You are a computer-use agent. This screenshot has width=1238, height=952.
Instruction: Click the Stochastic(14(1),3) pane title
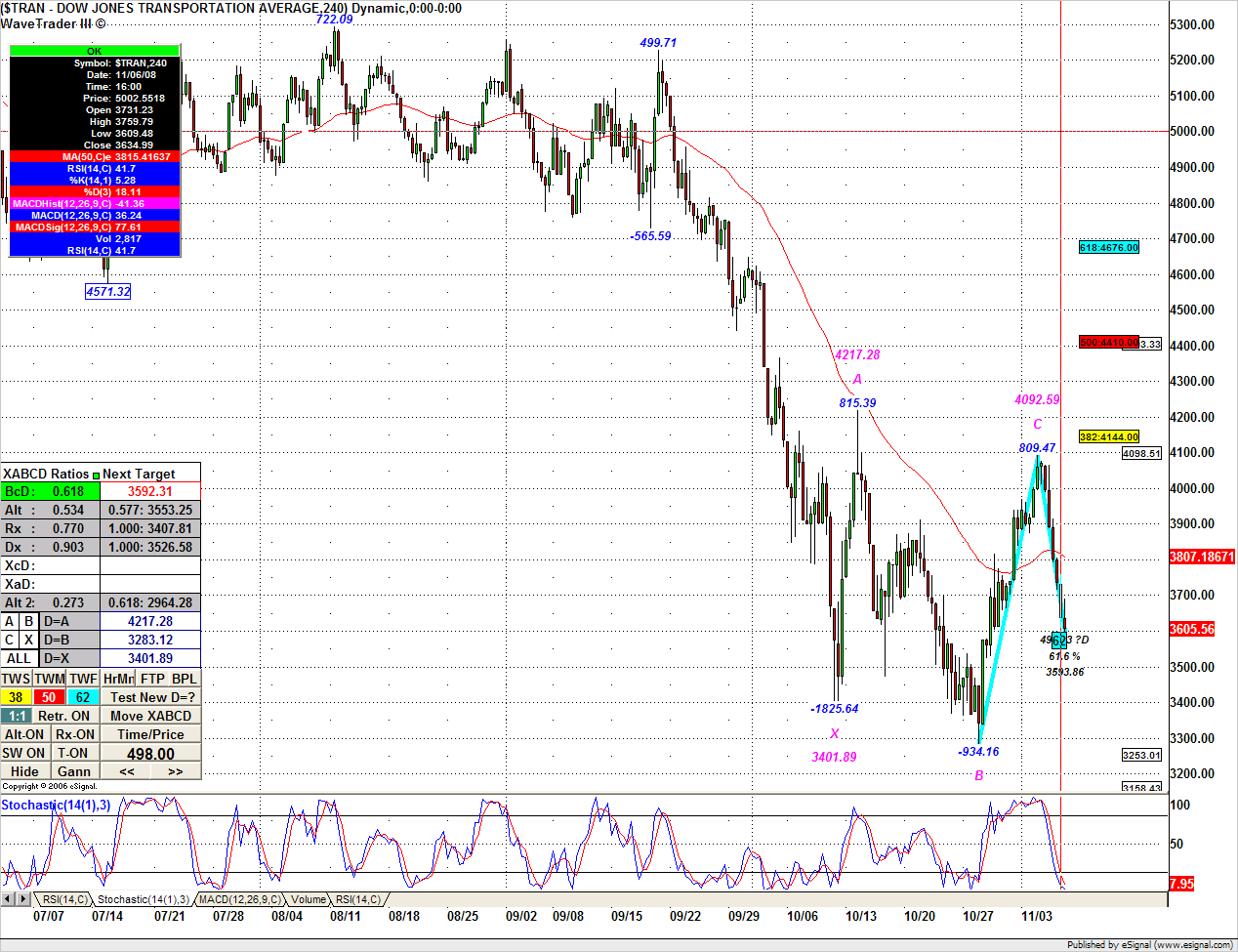pyautogui.click(x=56, y=805)
